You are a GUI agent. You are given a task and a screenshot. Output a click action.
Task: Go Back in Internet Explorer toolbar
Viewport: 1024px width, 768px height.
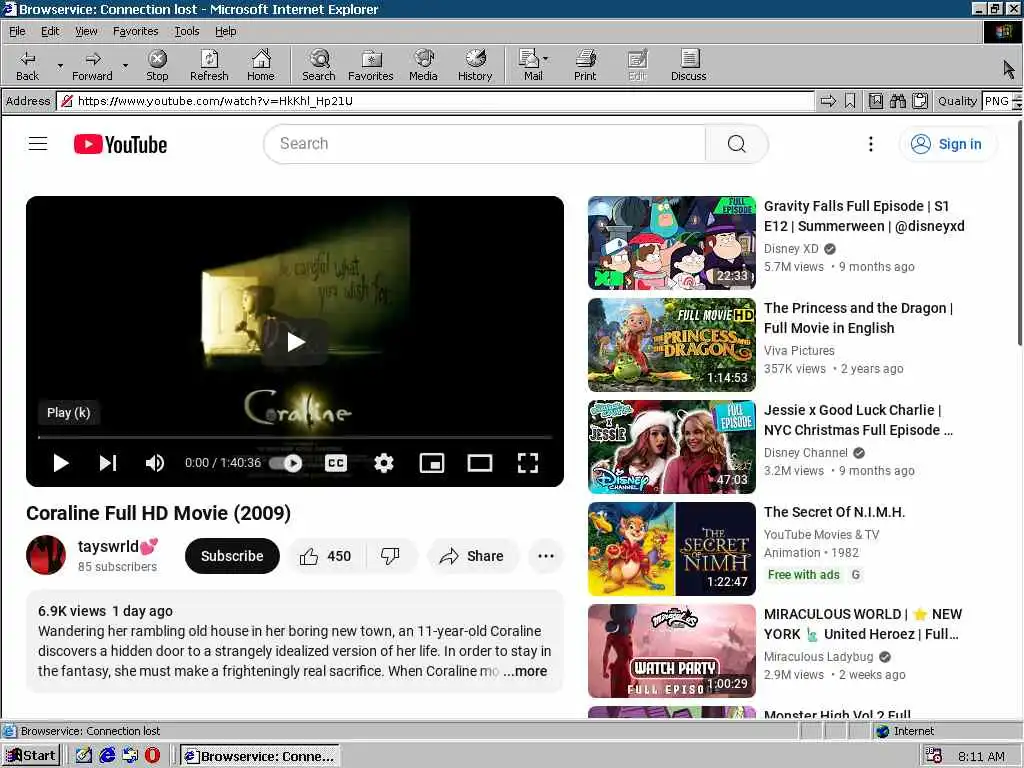pos(27,65)
